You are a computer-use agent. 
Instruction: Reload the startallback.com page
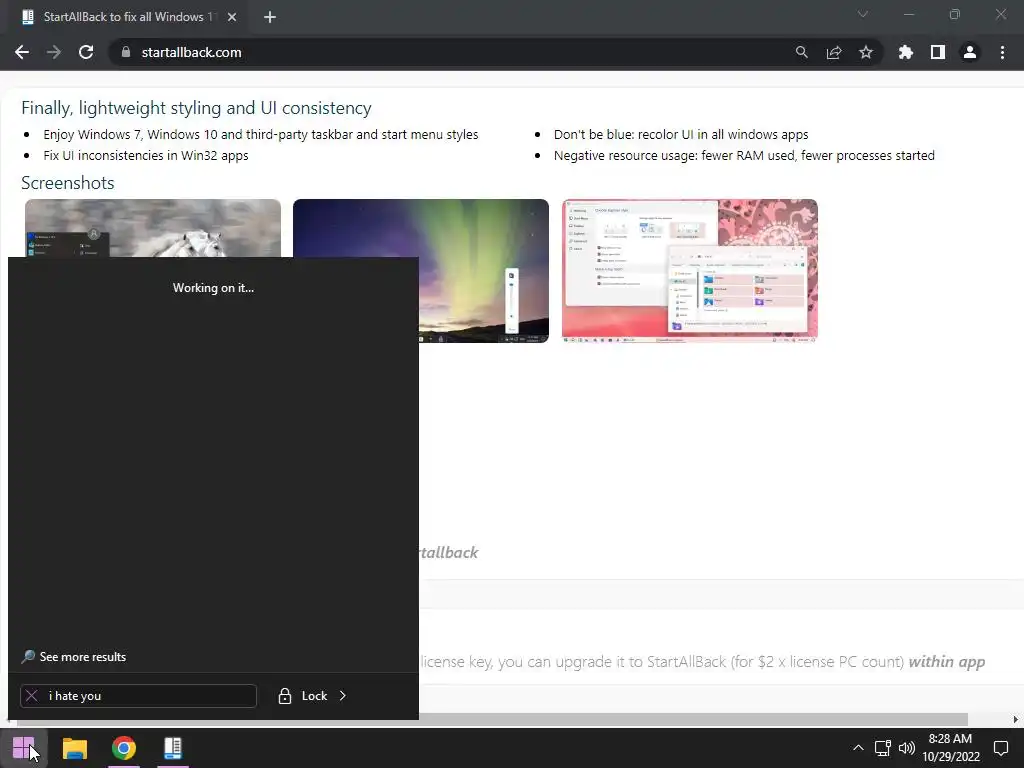[86, 52]
